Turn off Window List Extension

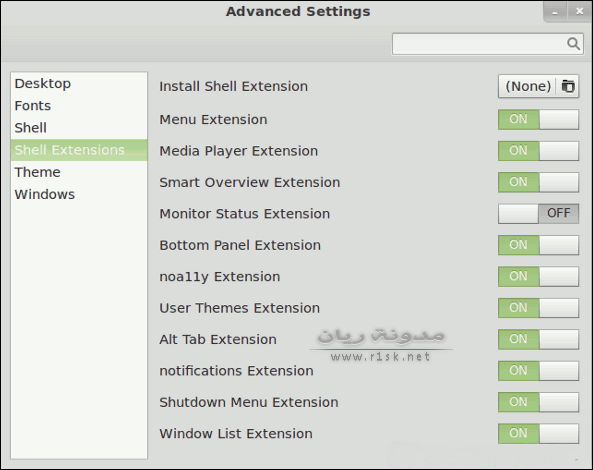538,433
